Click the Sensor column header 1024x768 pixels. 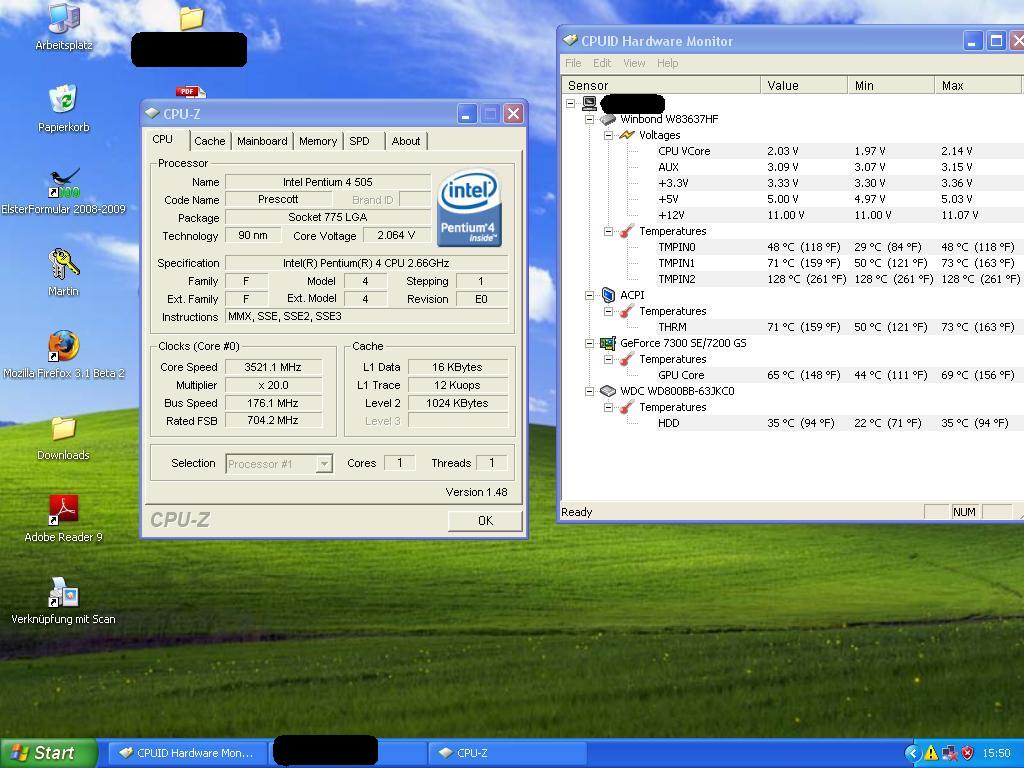click(661, 86)
